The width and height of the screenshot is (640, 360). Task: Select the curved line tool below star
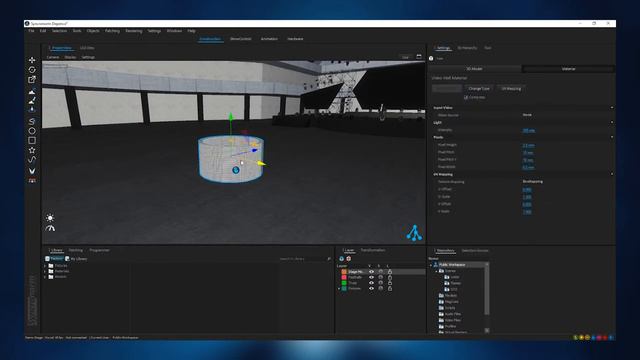click(x=32, y=160)
